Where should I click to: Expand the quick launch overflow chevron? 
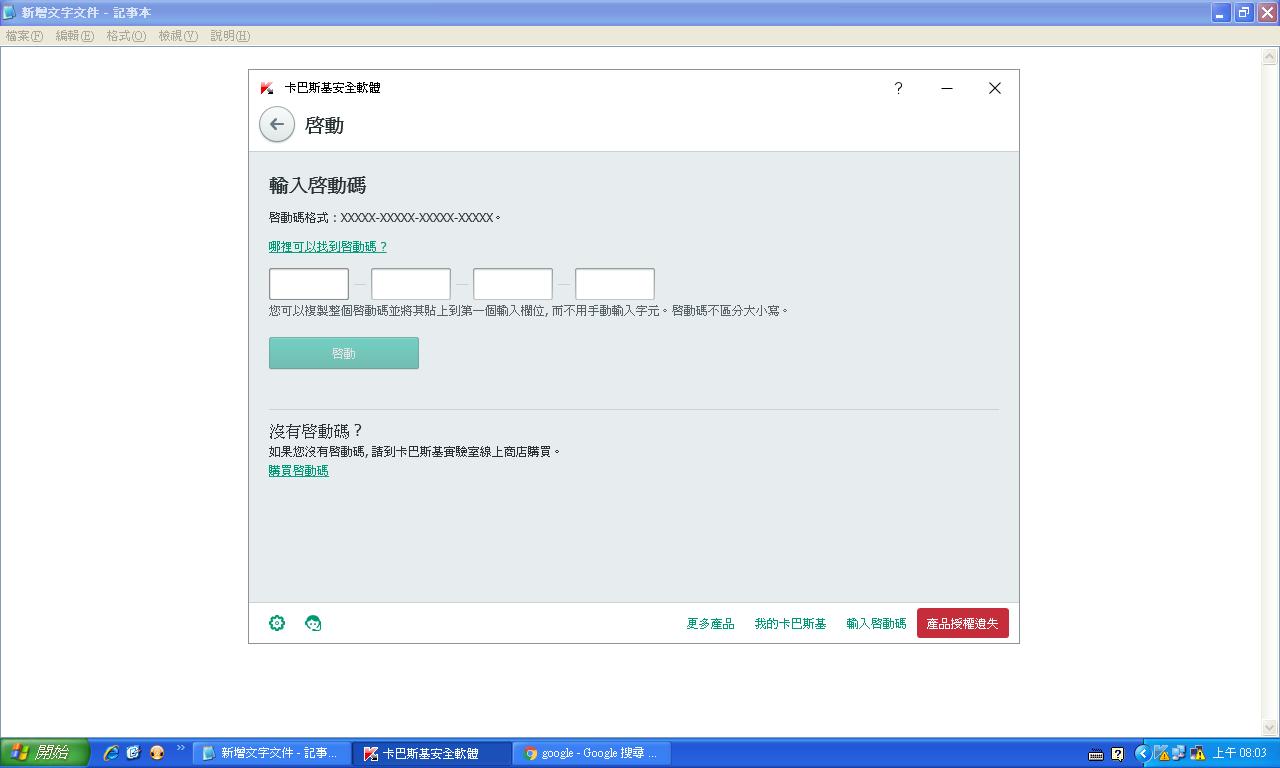(x=181, y=748)
